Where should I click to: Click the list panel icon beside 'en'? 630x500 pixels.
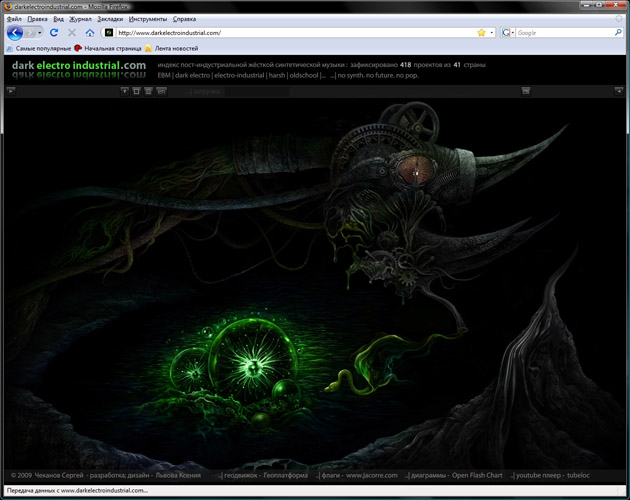click(x=148, y=91)
